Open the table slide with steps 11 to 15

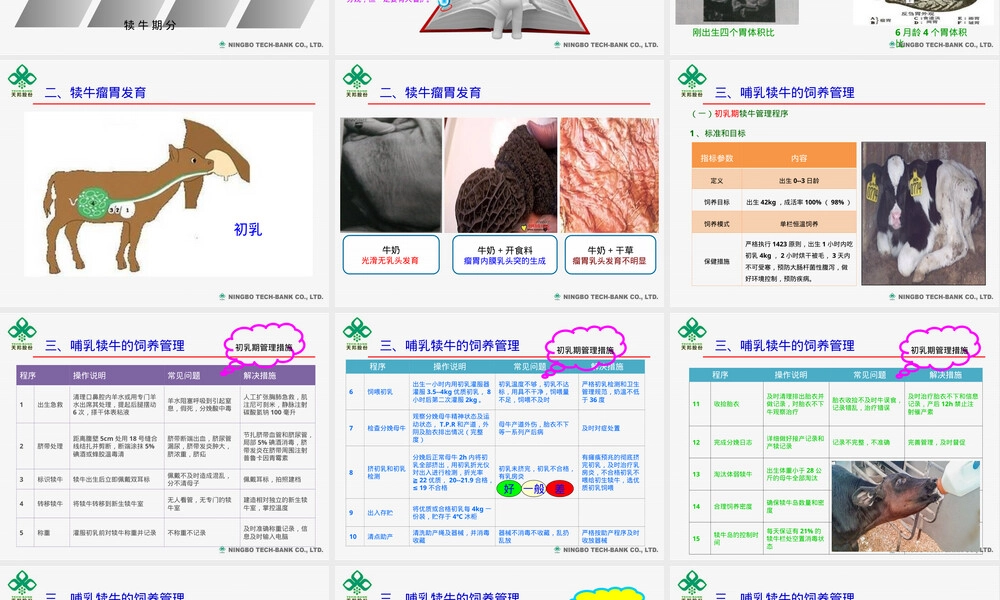pos(835,436)
